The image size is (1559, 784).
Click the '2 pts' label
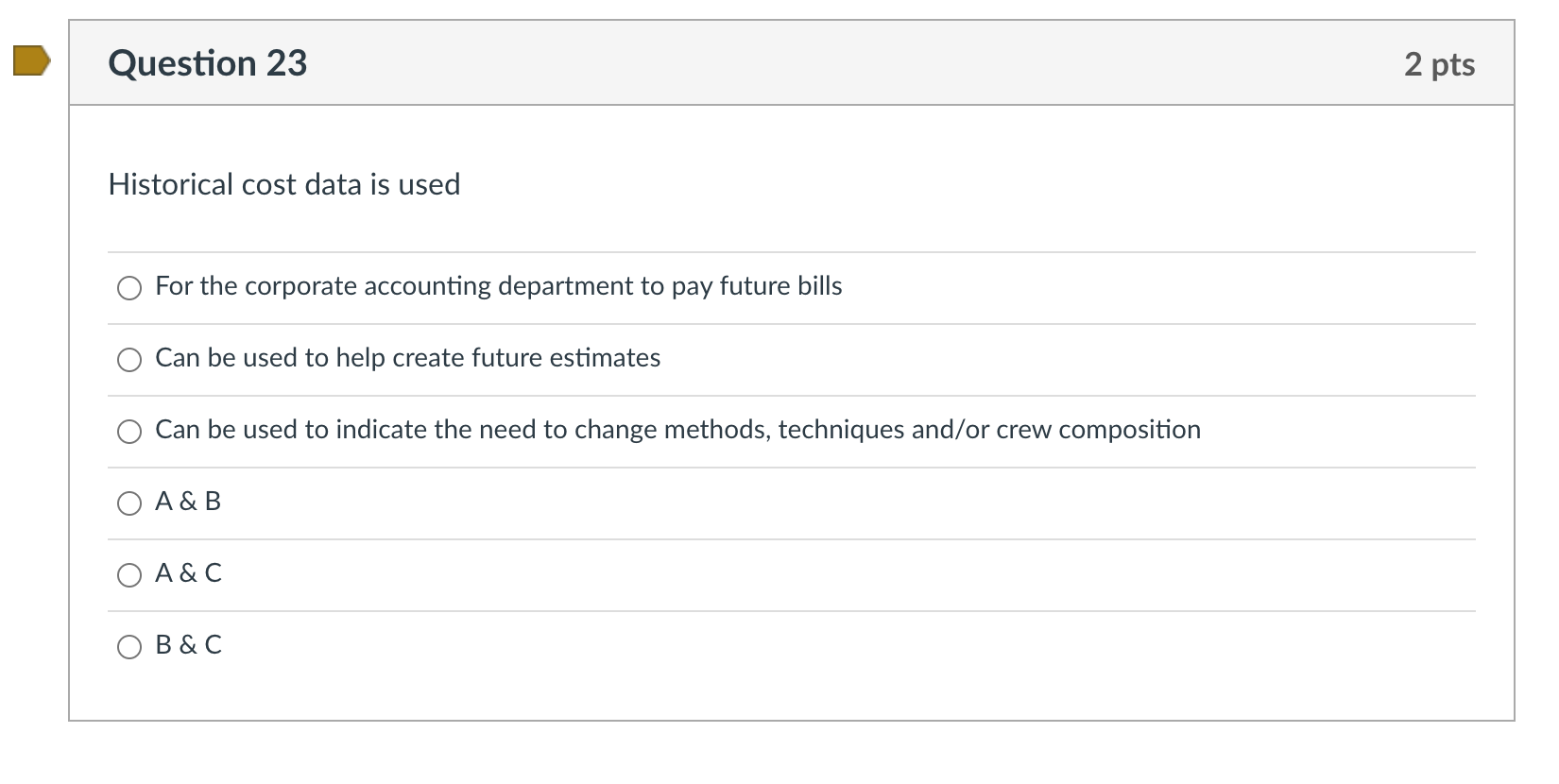click(1440, 62)
